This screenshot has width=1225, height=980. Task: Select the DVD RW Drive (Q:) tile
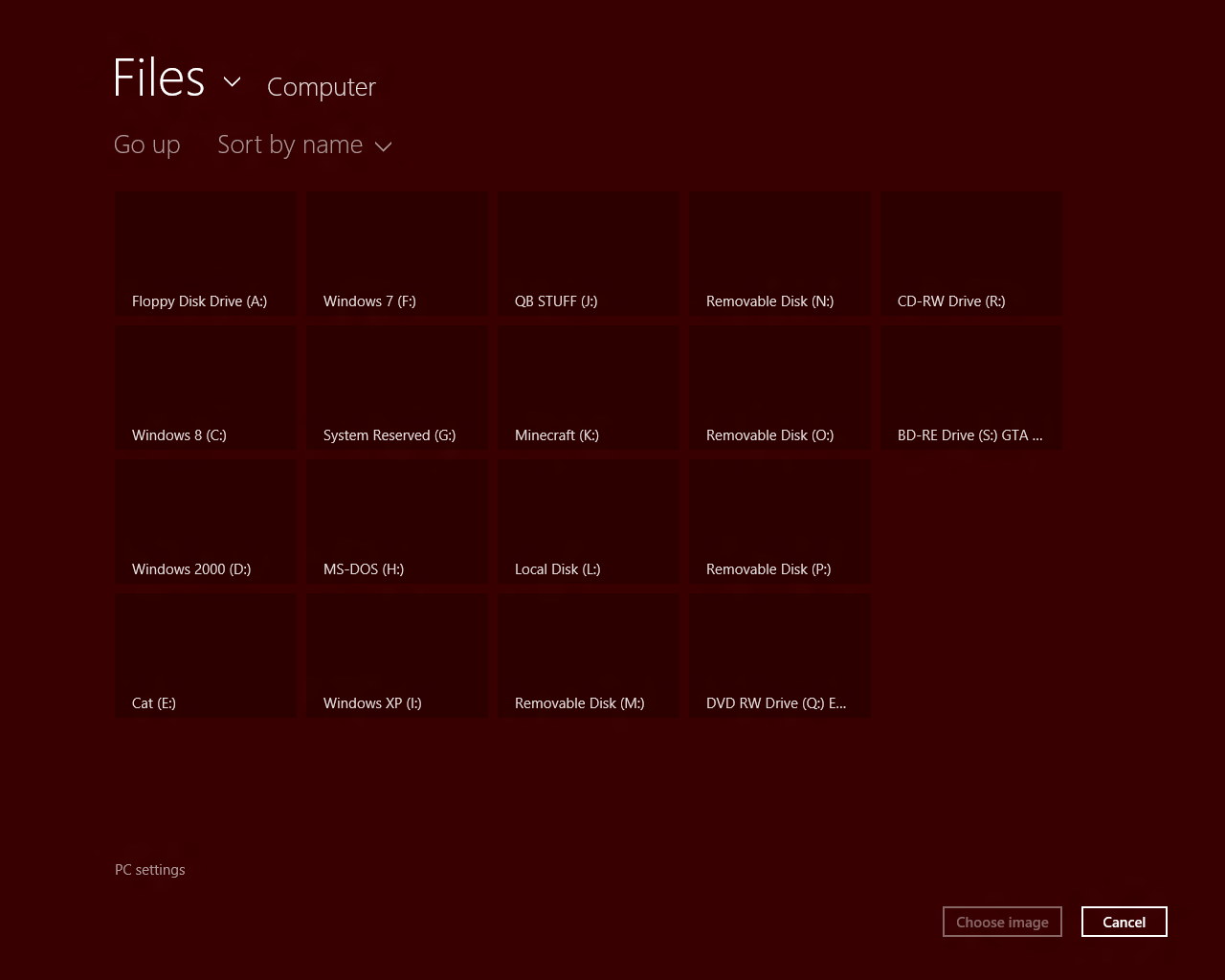pos(779,656)
